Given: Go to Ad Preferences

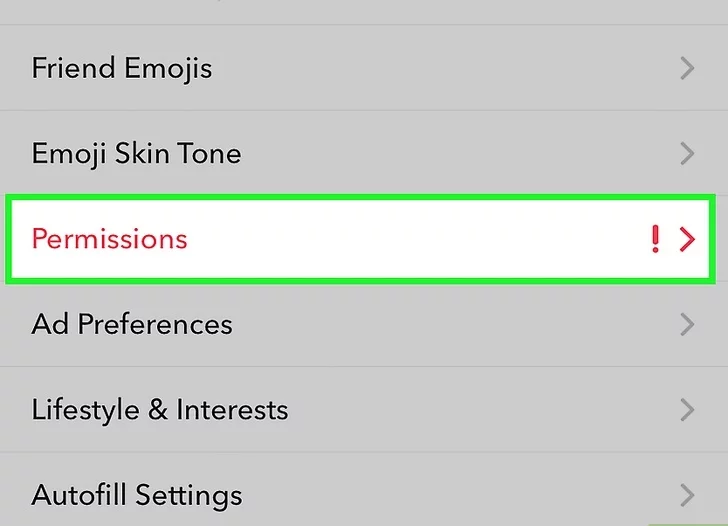Looking at the screenshot, I should click(x=132, y=324).
